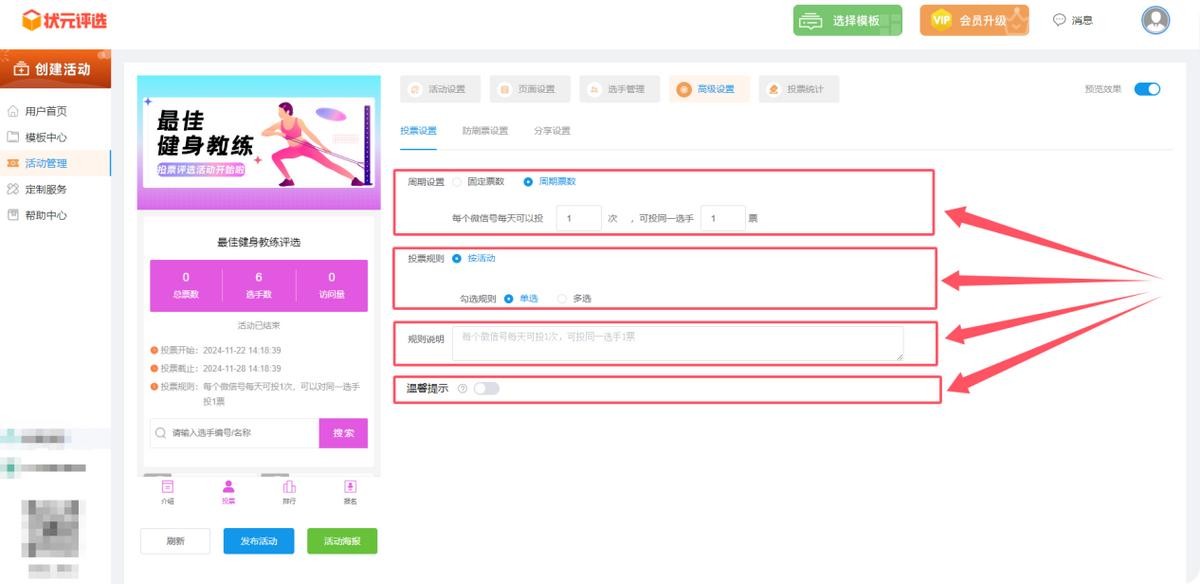The height and width of the screenshot is (584, 1200).
Task: Click the user avatar icon at top right
Action: point(1155,20)
